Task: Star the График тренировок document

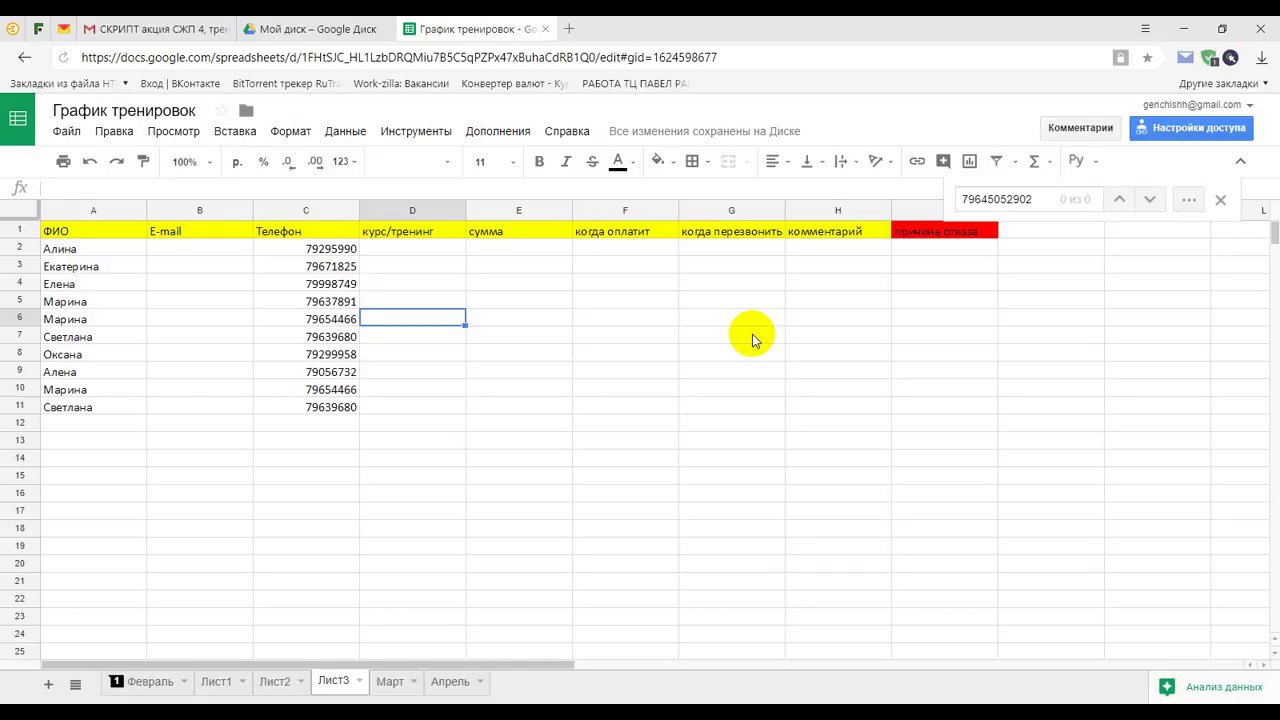Action: click(221, 110)
